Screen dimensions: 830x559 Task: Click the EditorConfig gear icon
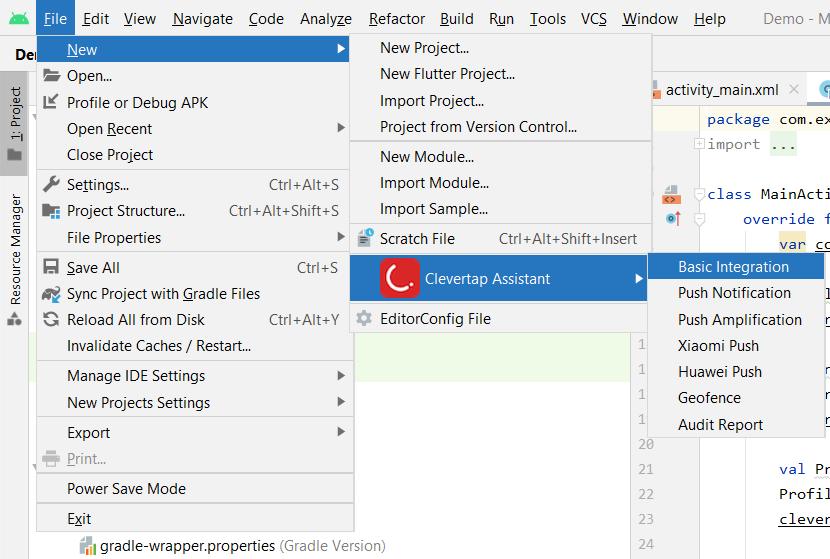[364, 318]
